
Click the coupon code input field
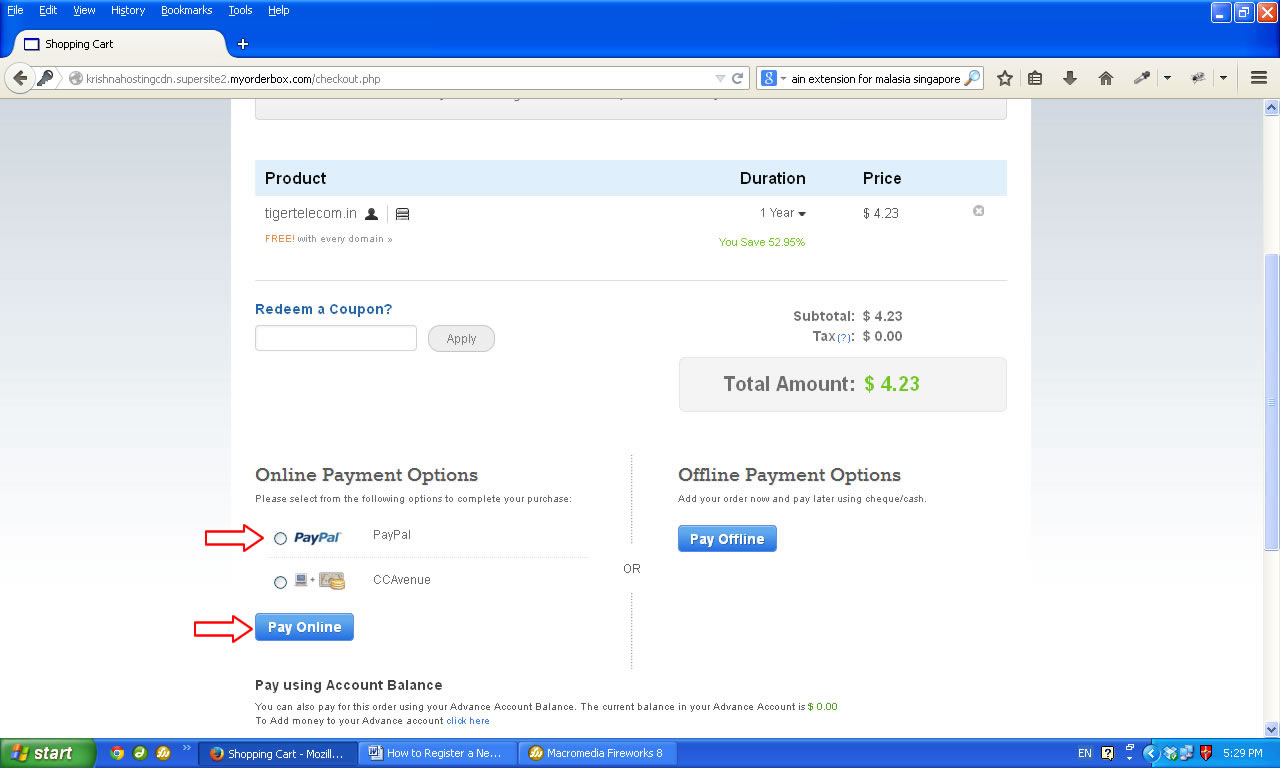(x=336, y=338)
